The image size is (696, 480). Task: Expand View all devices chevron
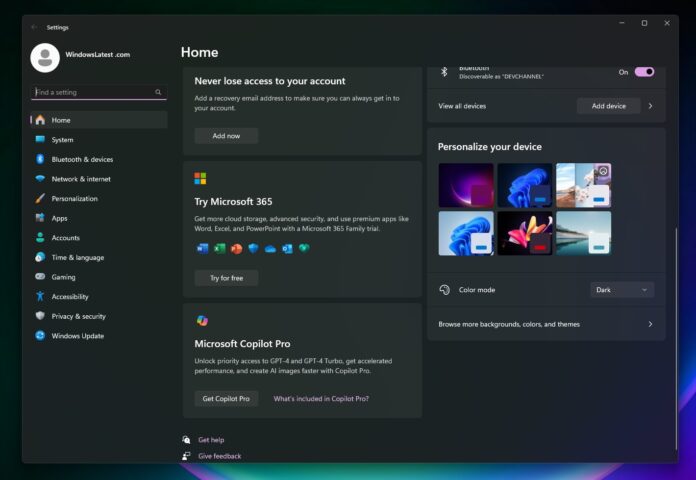point(650,106)
